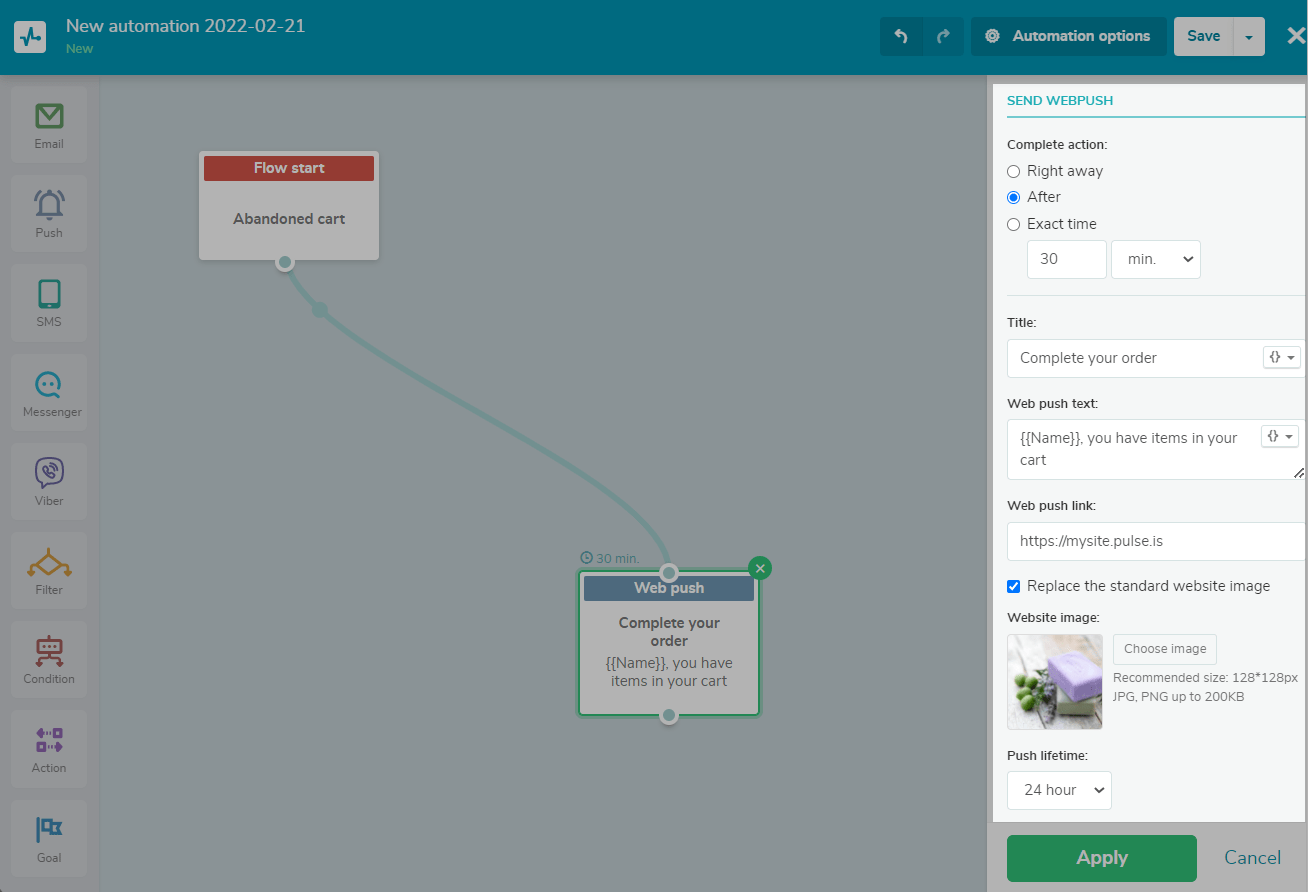The width and height of the screenshot is (1308, 892).
Task: Expand the Push lifetime dropdown
Action: [x=1059, y=790]
